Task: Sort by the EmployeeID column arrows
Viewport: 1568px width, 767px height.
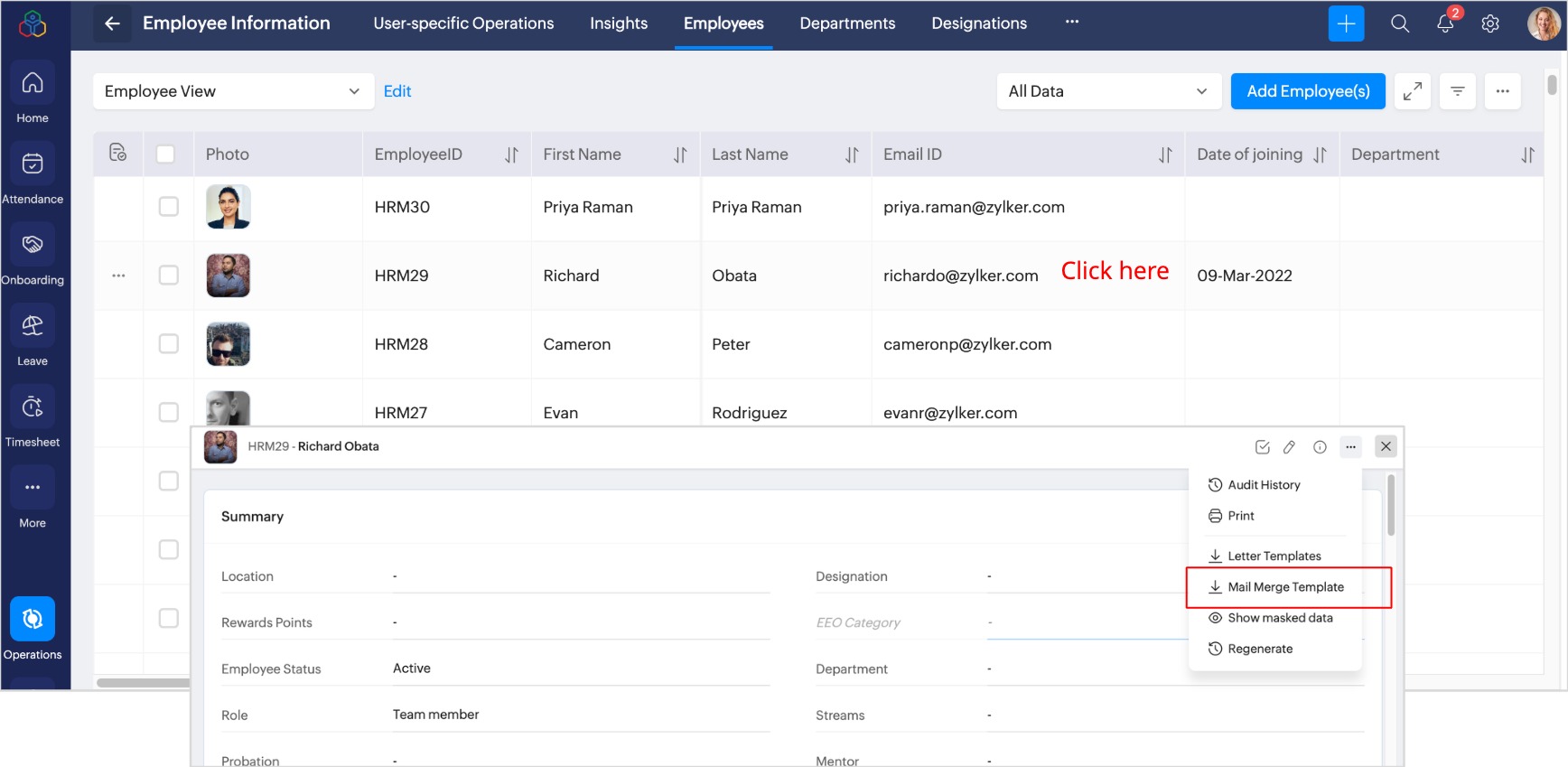Action: tap(511, 155)
